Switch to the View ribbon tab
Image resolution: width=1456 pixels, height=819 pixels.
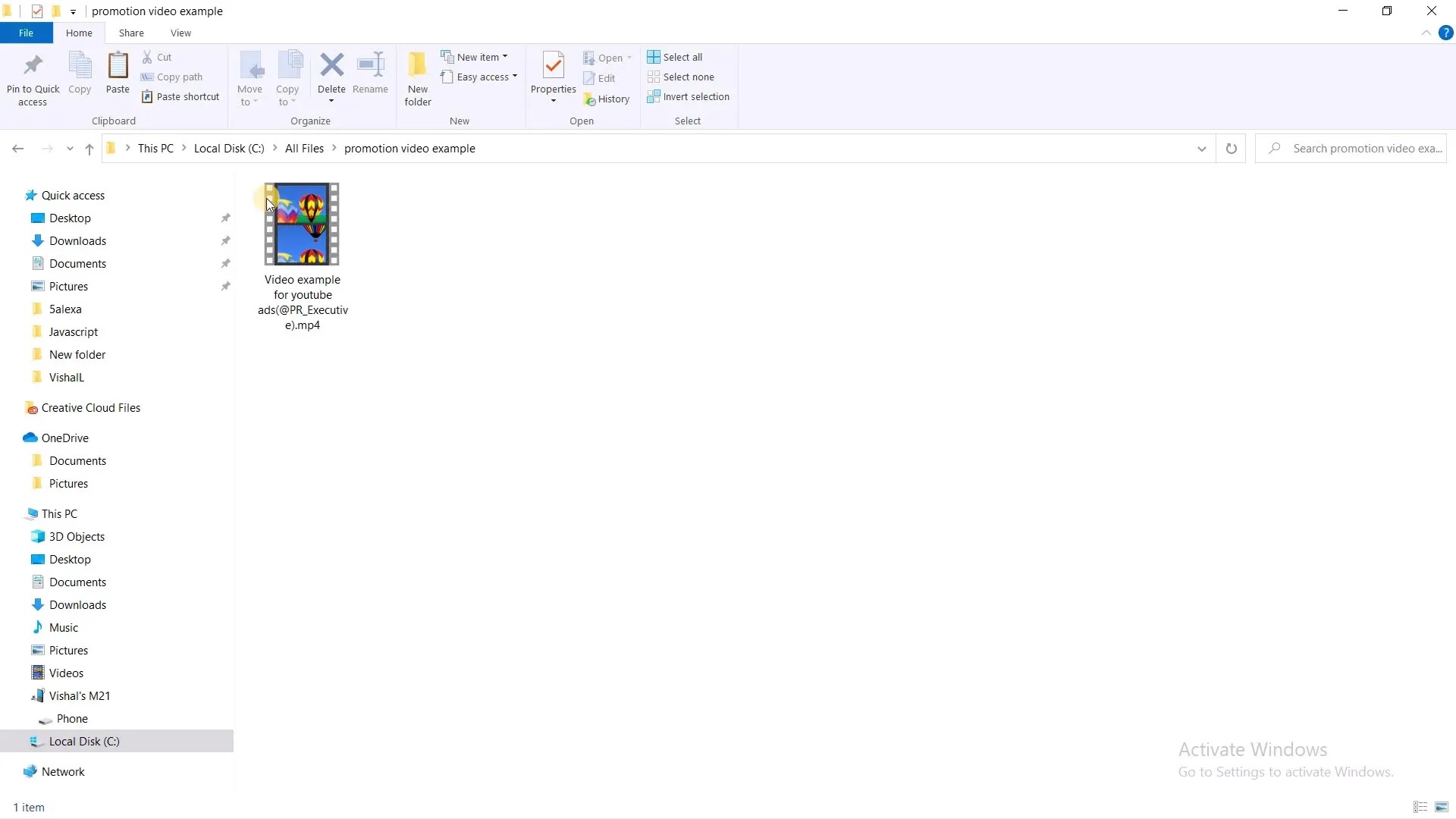180,33
